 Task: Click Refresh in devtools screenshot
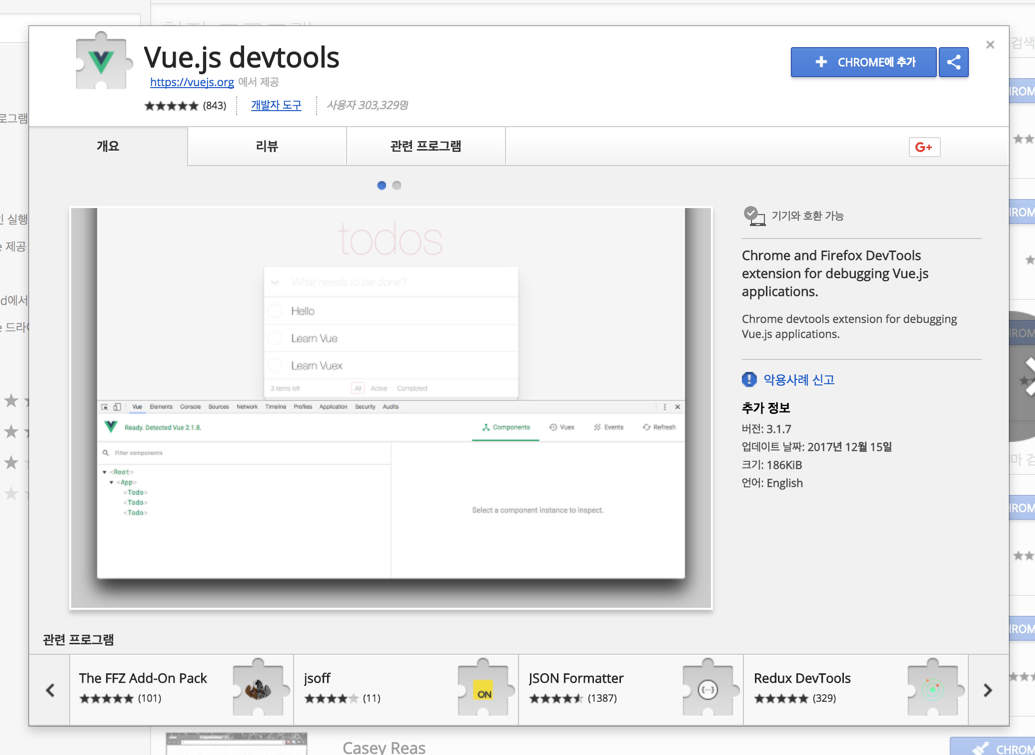tap(659, 427)
